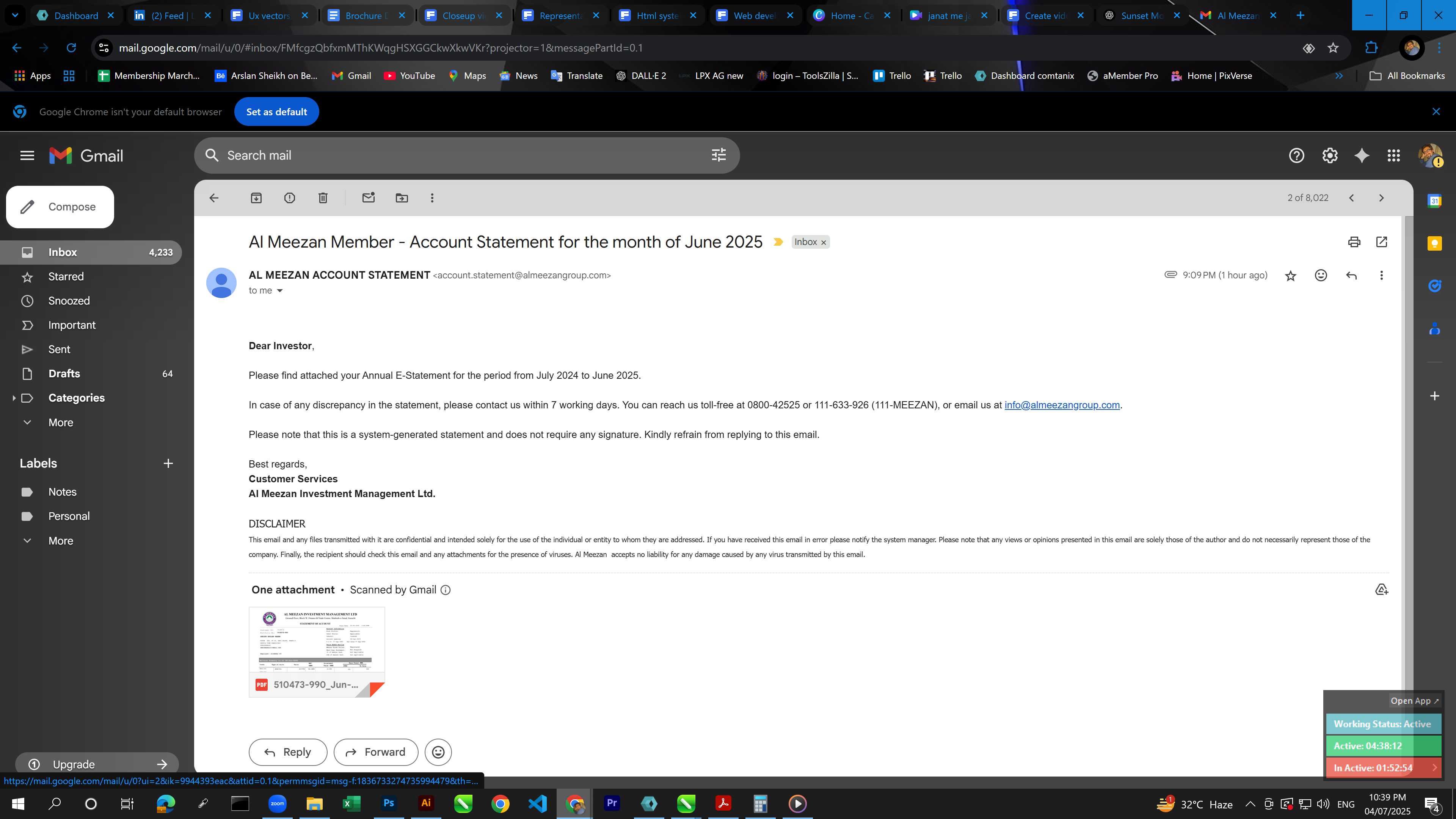
Task: Create a new label with plus icon
Action: 168,463
